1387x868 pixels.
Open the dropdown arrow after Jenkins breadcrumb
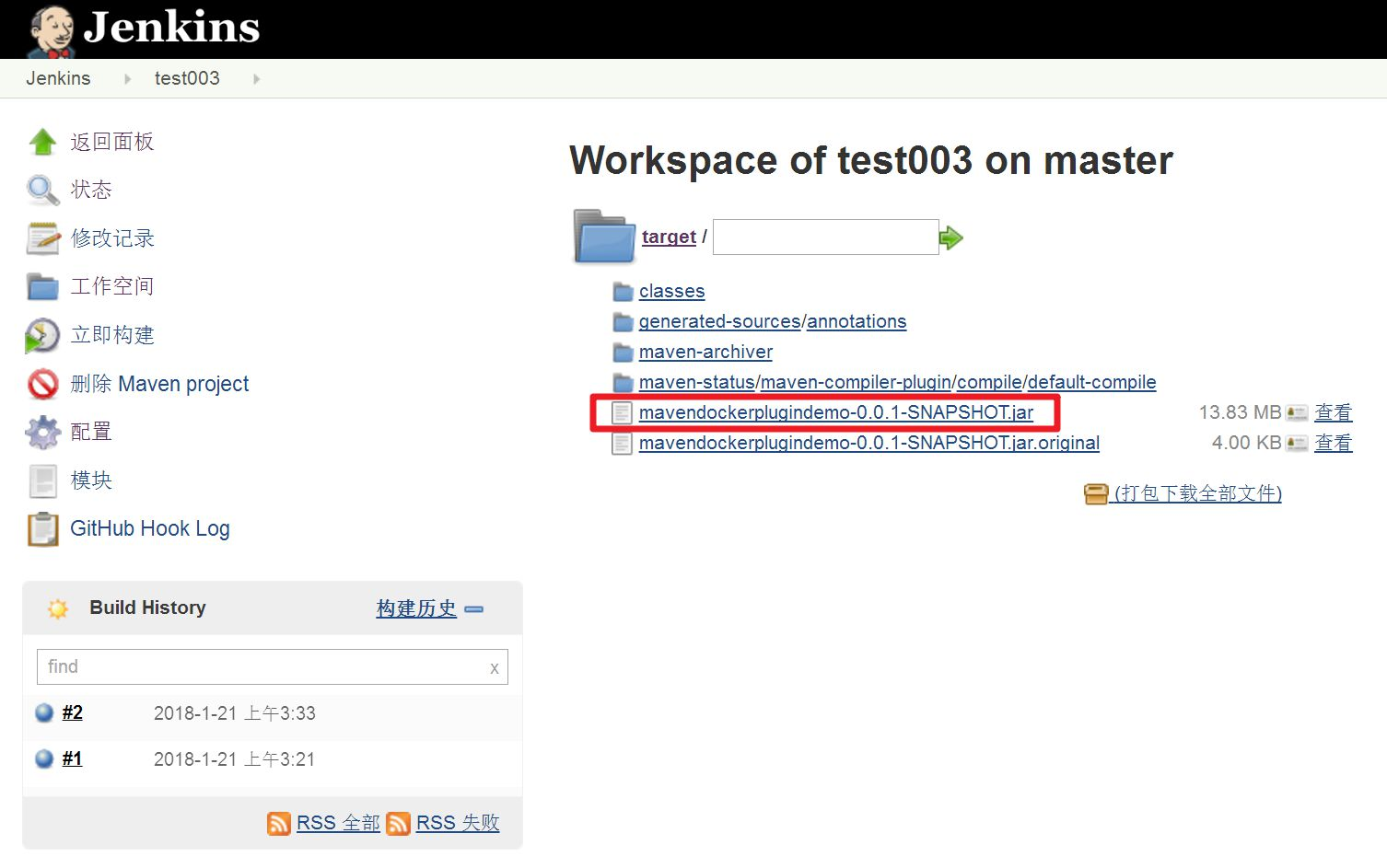click(x=127, y=79)
